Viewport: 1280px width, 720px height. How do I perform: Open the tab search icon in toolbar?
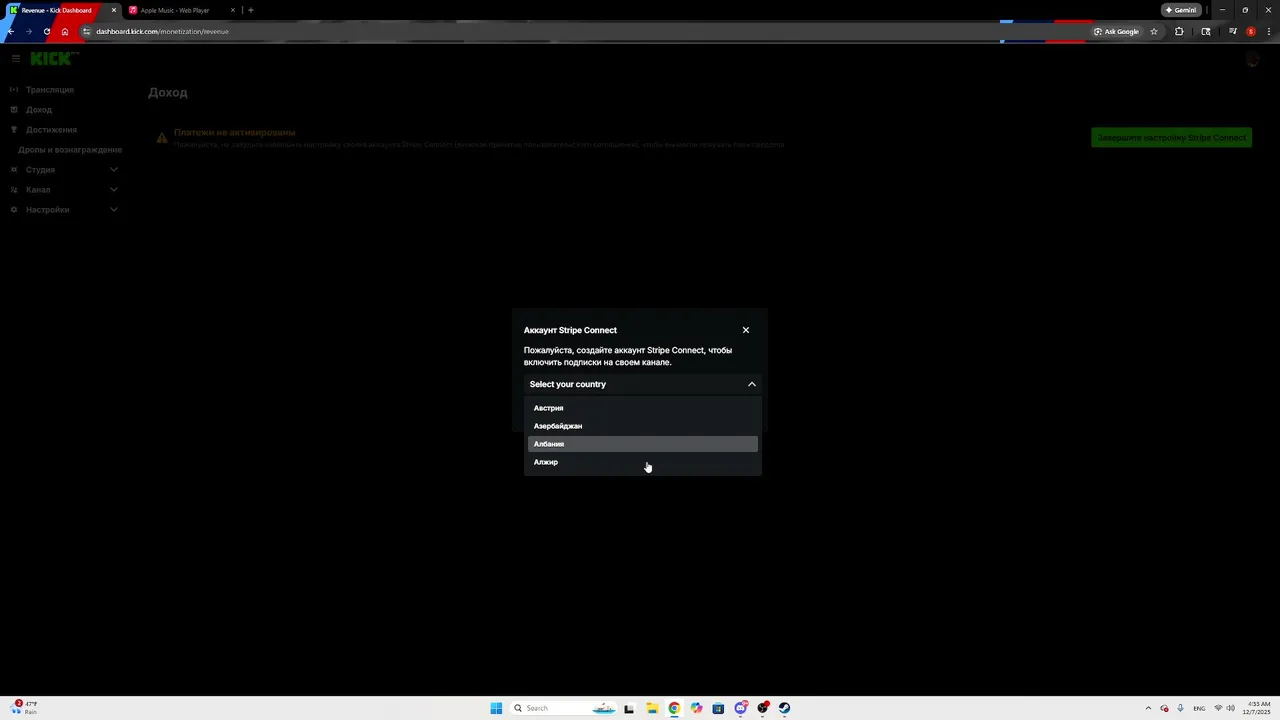pos(1206,31)
